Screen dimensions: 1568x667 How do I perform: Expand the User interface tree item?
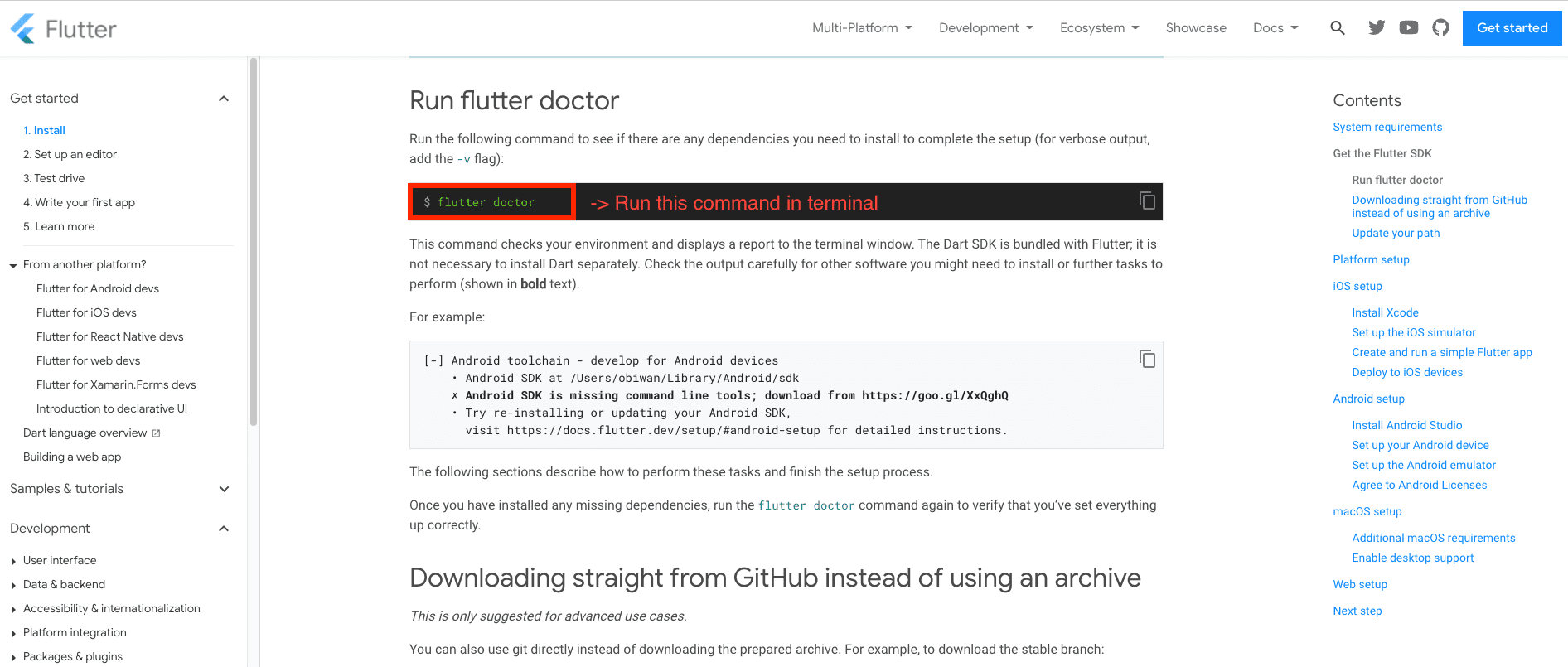(13, 561)
